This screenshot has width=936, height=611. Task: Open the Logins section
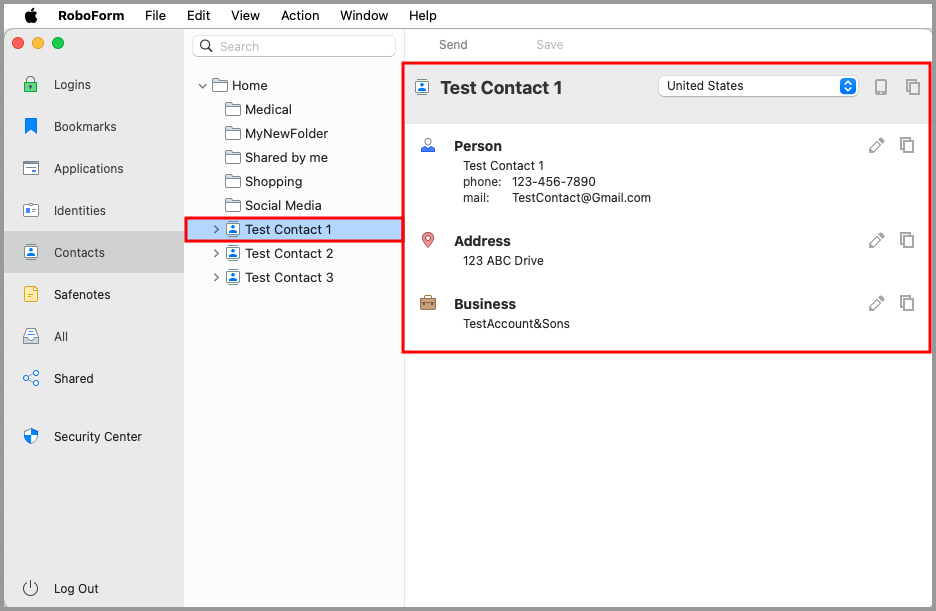pyautogui.click(x=94, y=85)
